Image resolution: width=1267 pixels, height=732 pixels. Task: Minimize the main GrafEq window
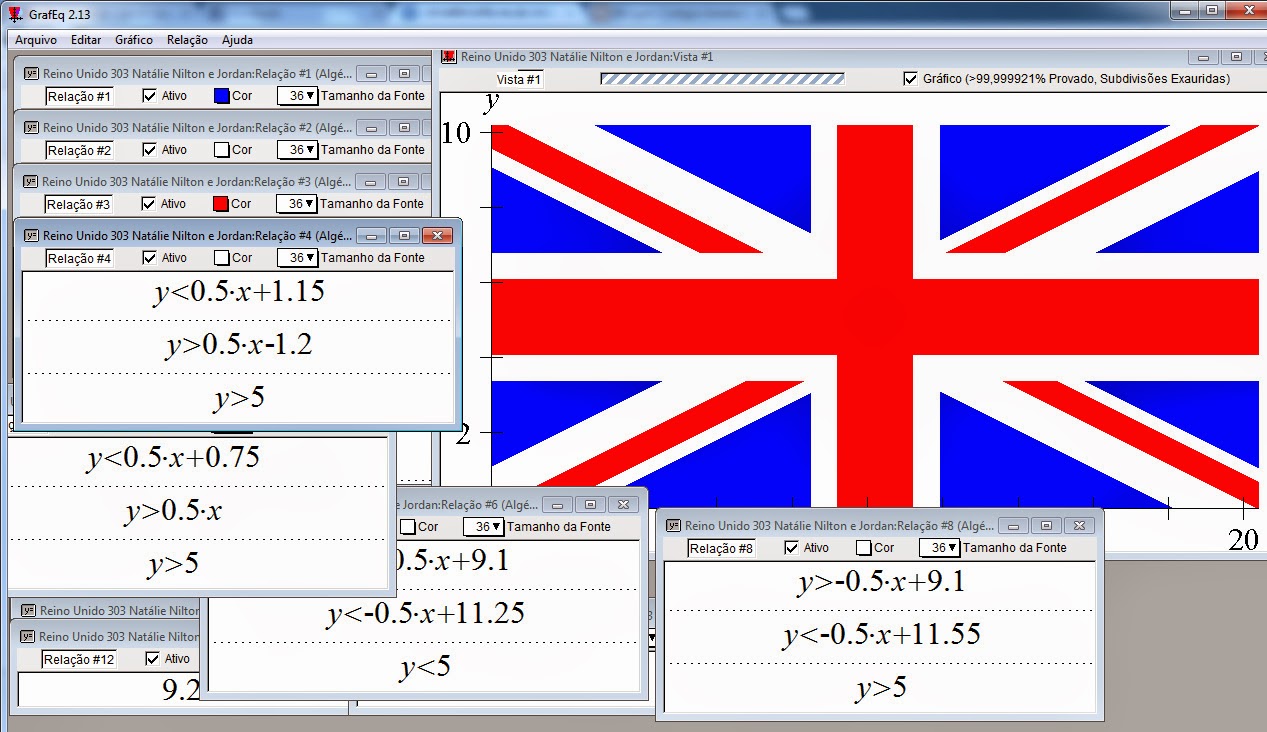pos(1183,10)
